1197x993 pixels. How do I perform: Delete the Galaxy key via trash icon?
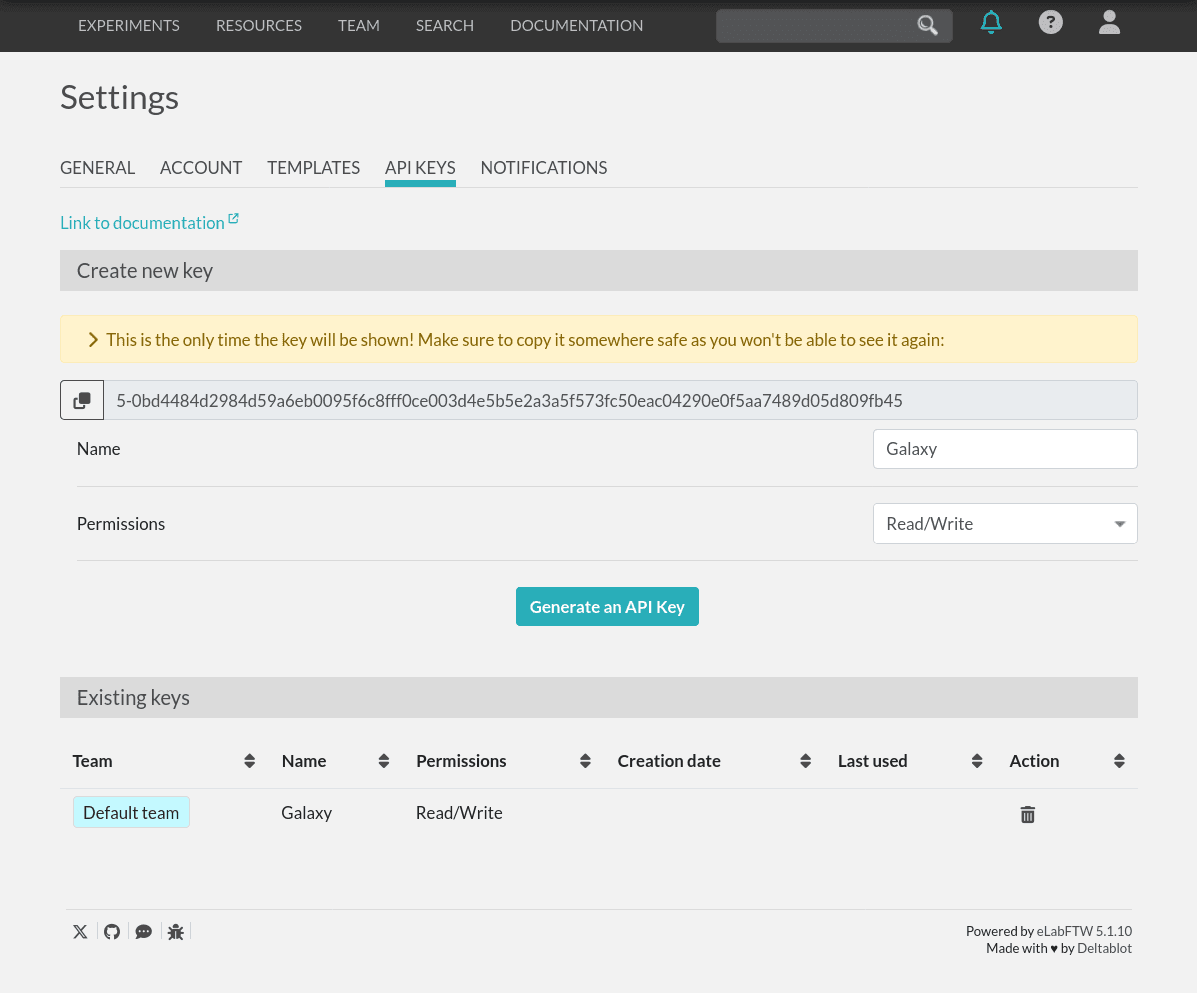point(1027,814)
